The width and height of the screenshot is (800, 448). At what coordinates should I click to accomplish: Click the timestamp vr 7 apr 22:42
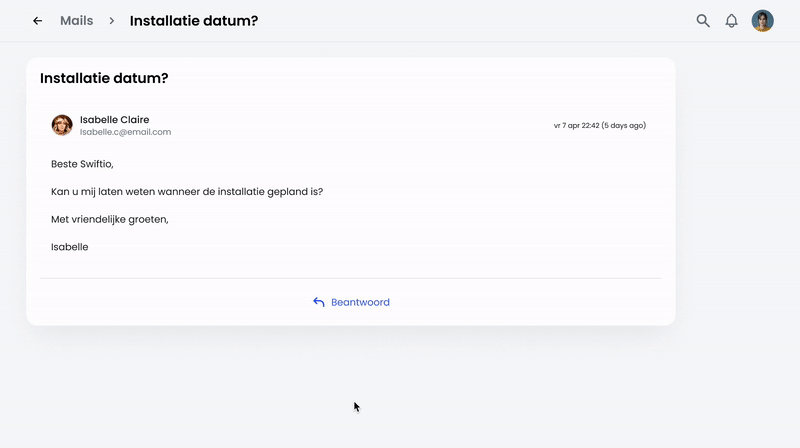point(577,126)
